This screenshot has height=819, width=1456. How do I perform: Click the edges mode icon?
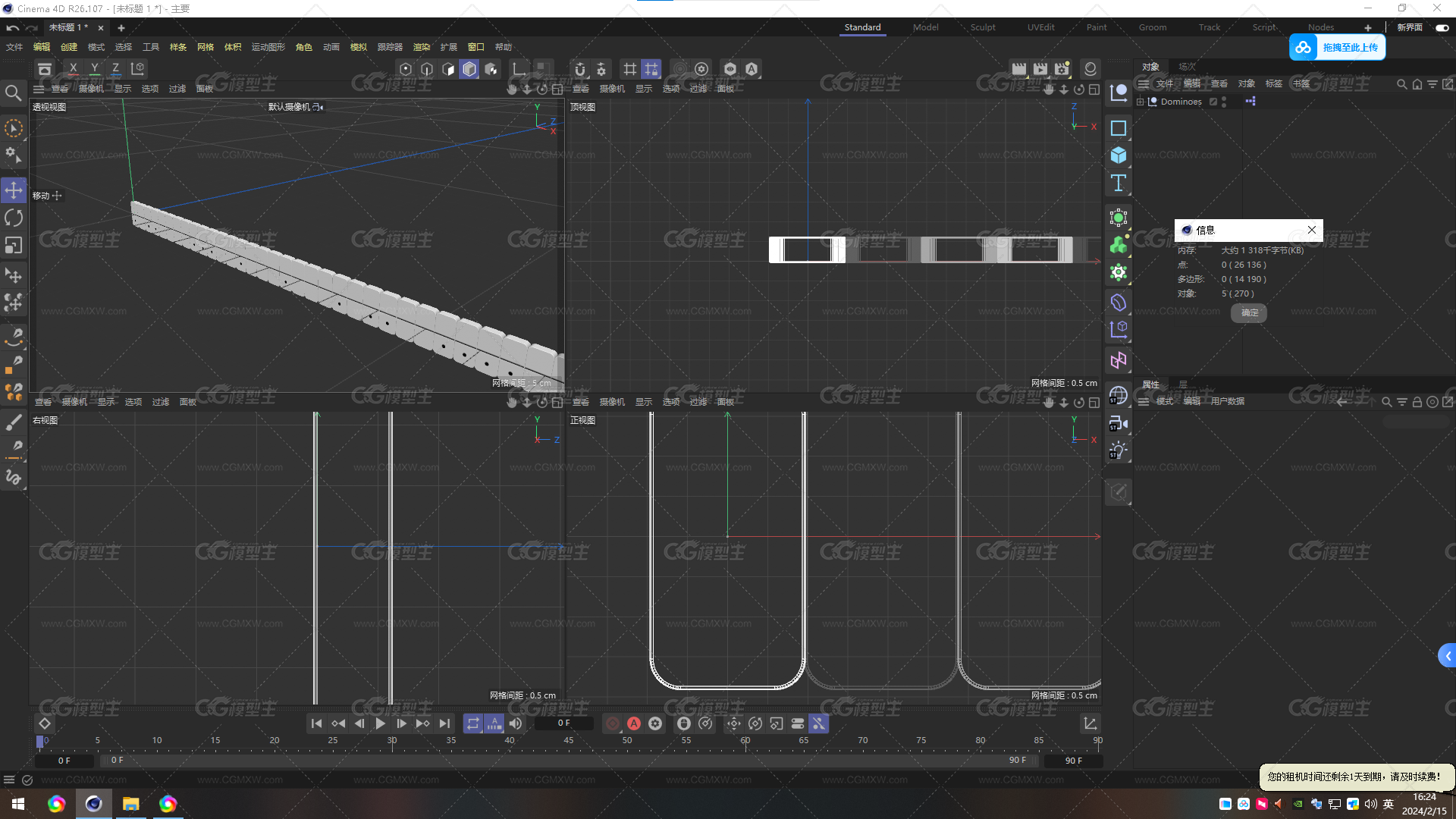427,69
